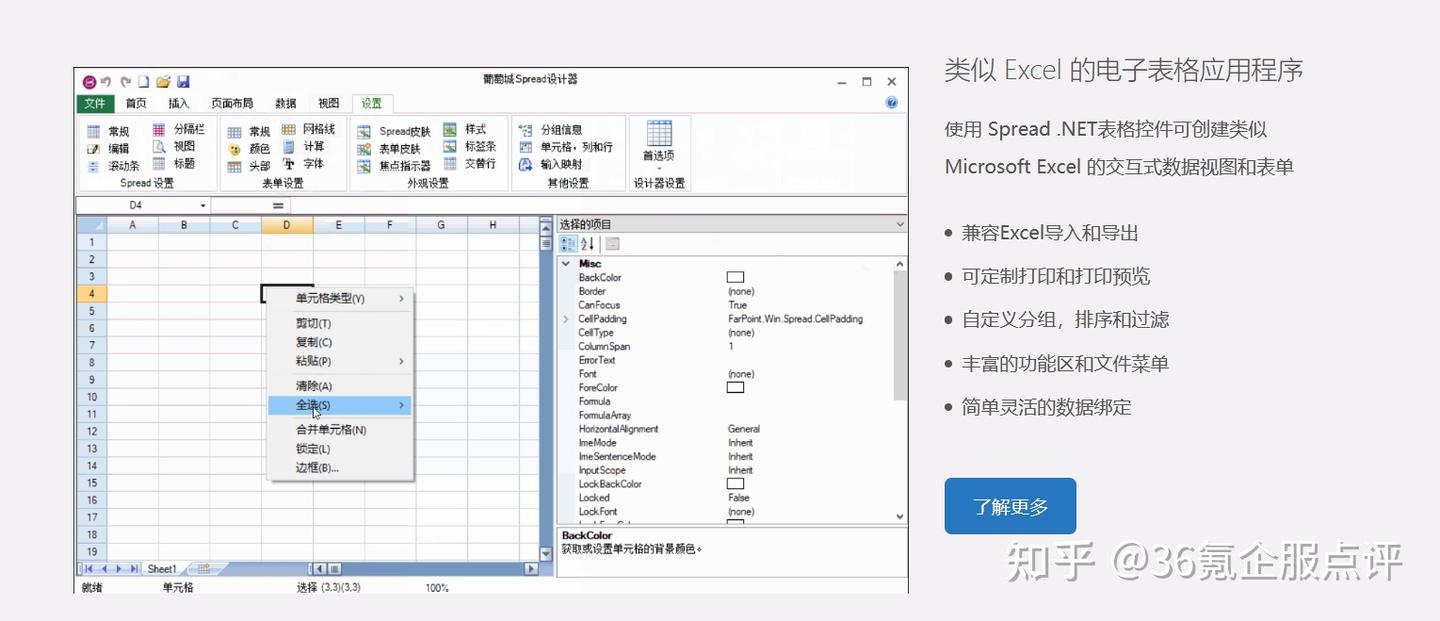Choose 边框(B)... in the context menu
Screen dimensions: 1440x621
[x=340, y=467]
